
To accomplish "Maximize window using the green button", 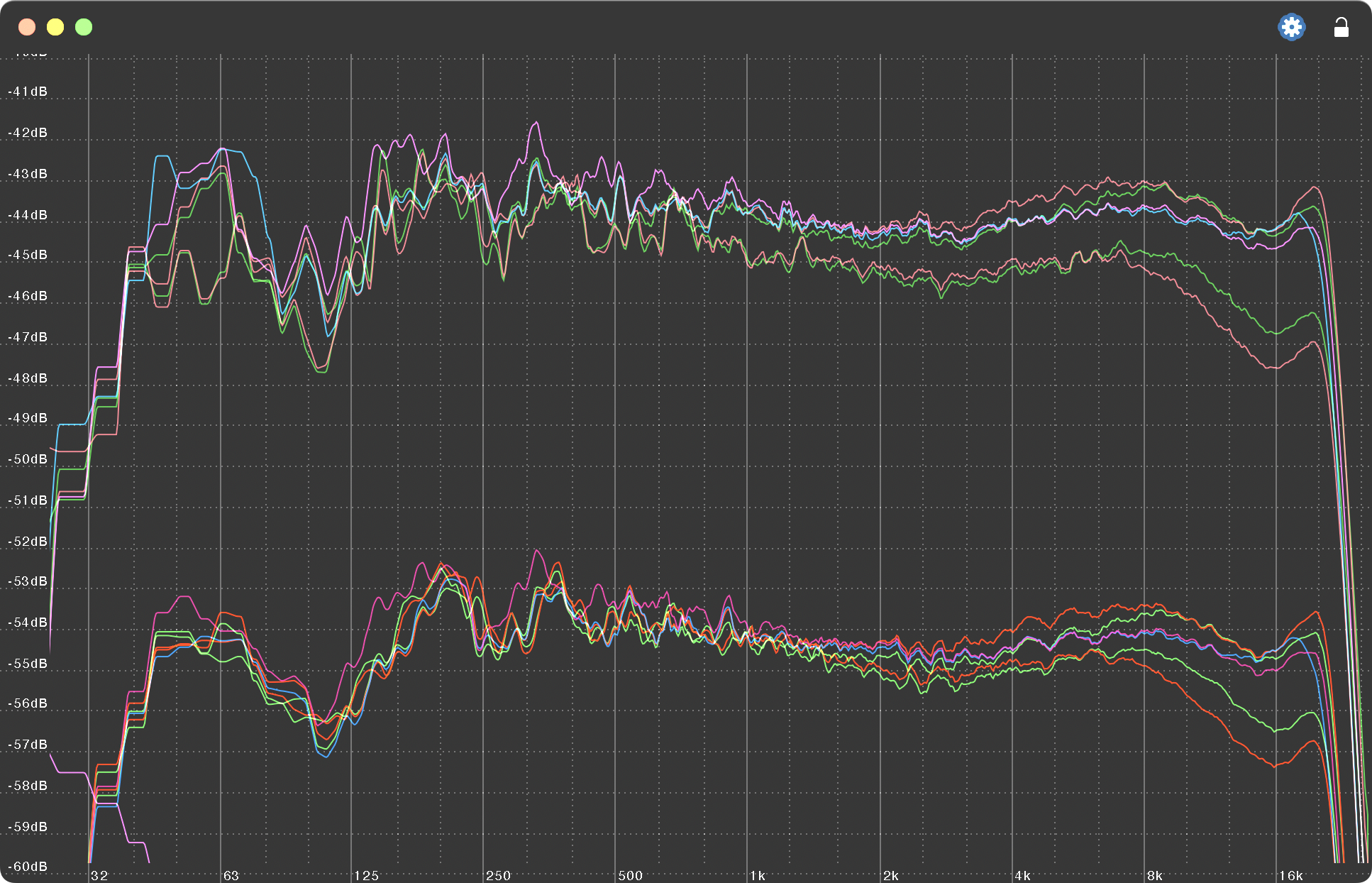I will click(x=84, y=28).
